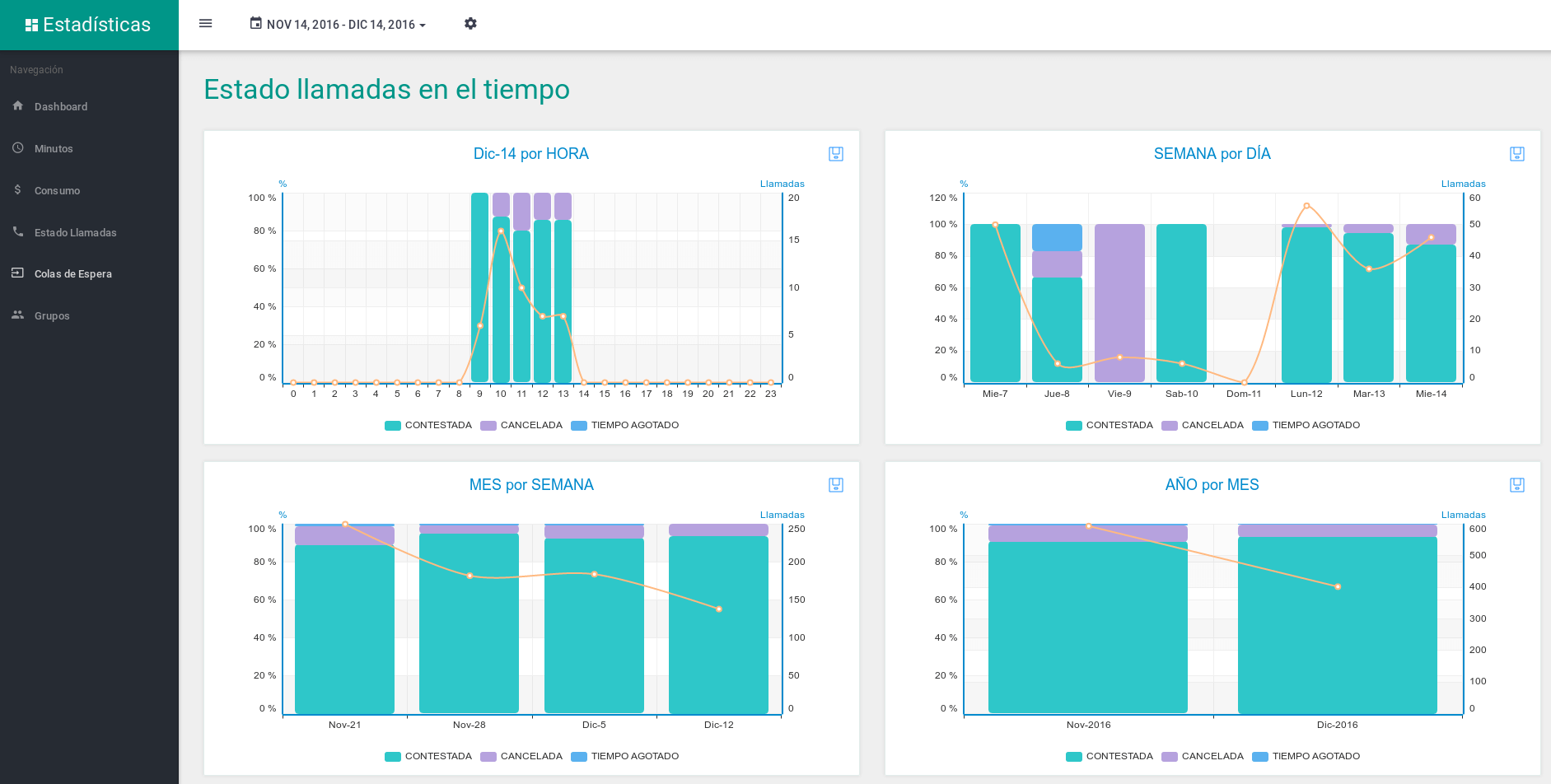Click 'Estado llamadas en el tiempo' heading

[386, 89]
